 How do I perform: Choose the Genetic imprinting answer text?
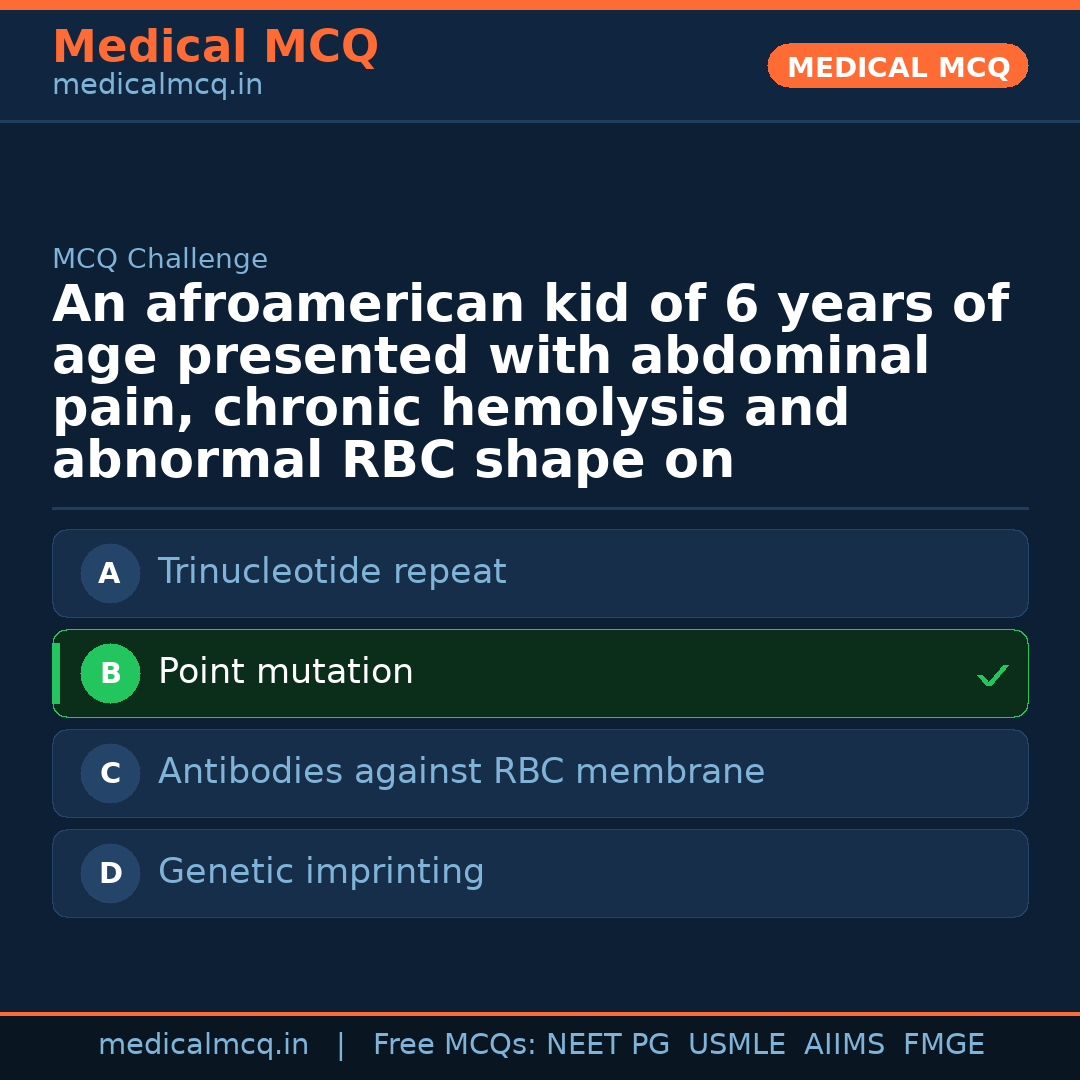pyautogui.click(x=321, y=872)
